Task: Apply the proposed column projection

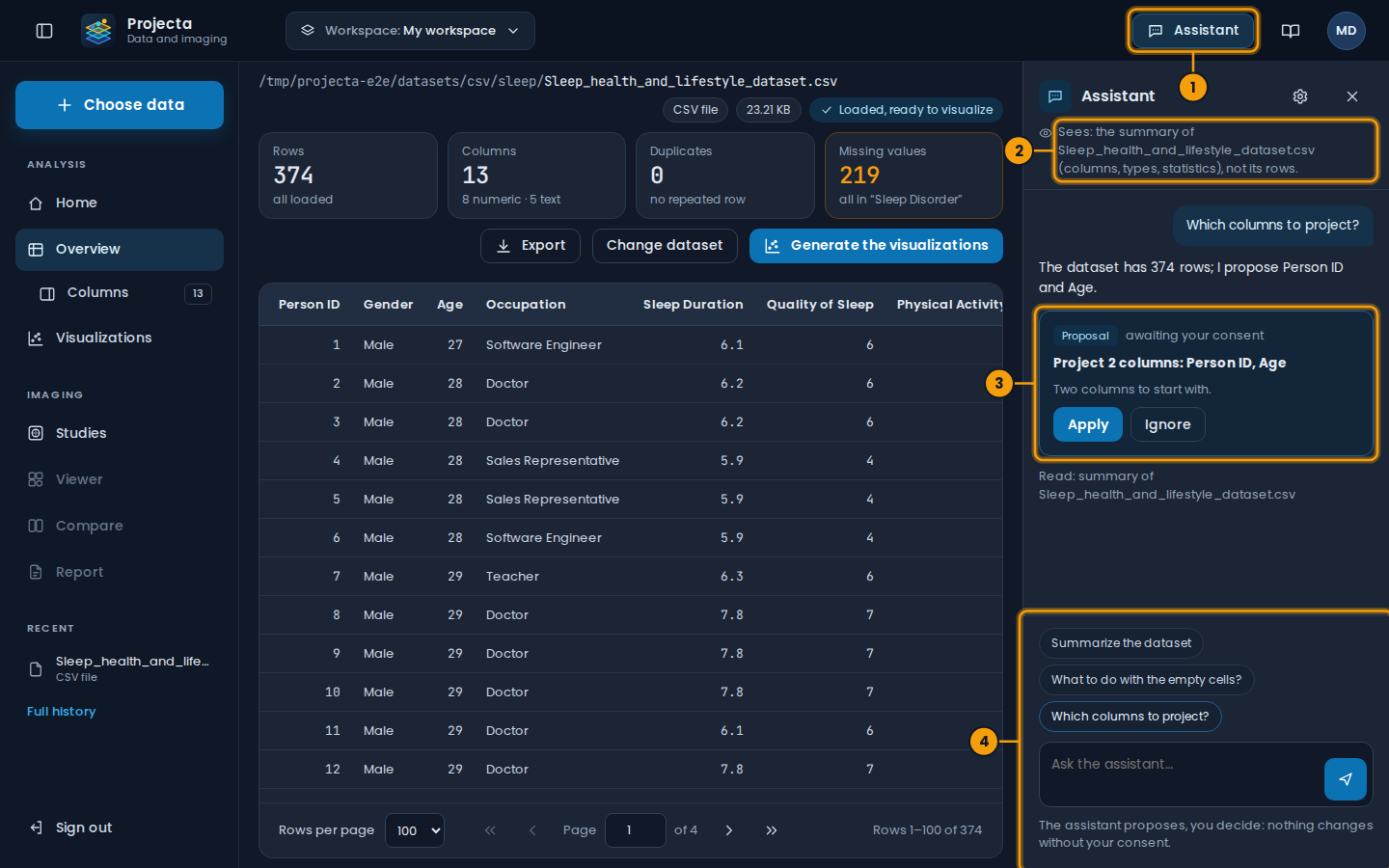Action: [1088, 424]
